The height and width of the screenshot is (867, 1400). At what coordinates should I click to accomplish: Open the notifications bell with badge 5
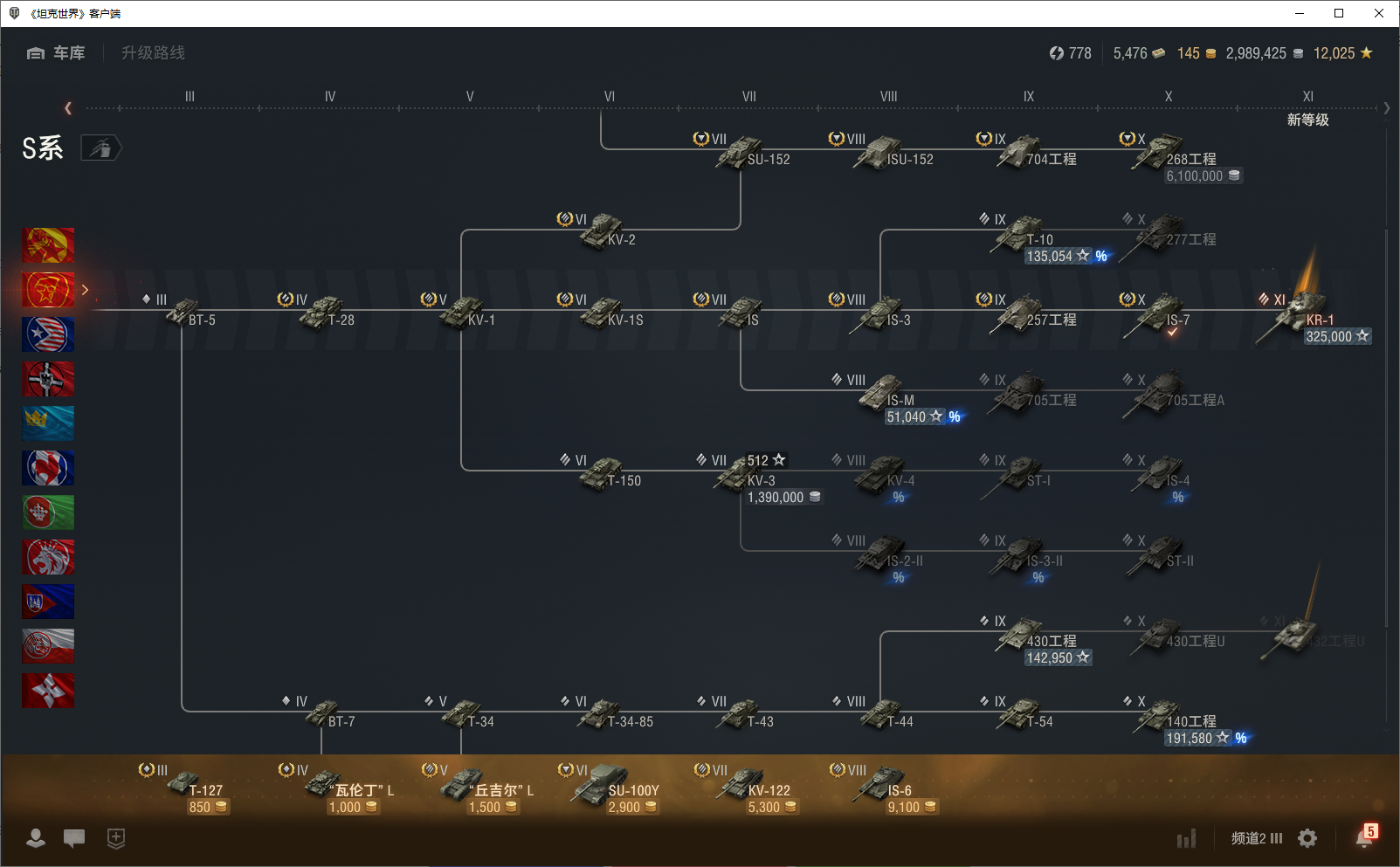point(1364,837)
